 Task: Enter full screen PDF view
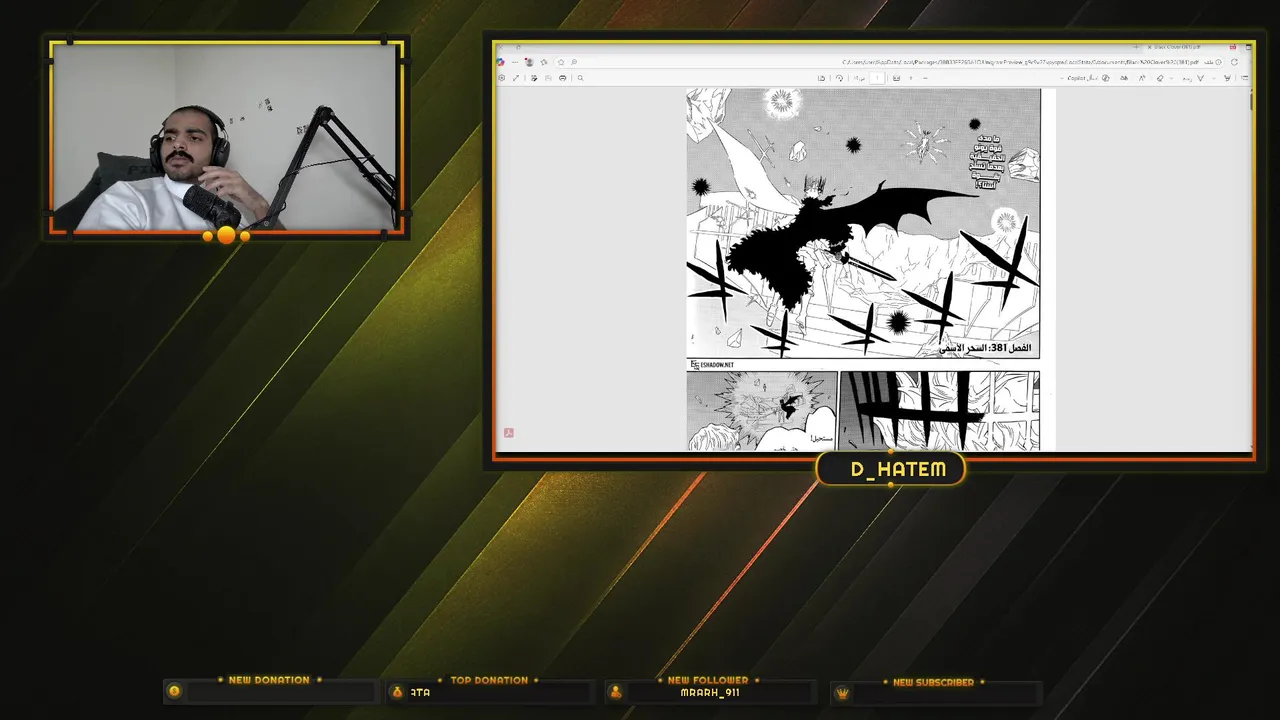pyautogui.click(x=516, y=78)
